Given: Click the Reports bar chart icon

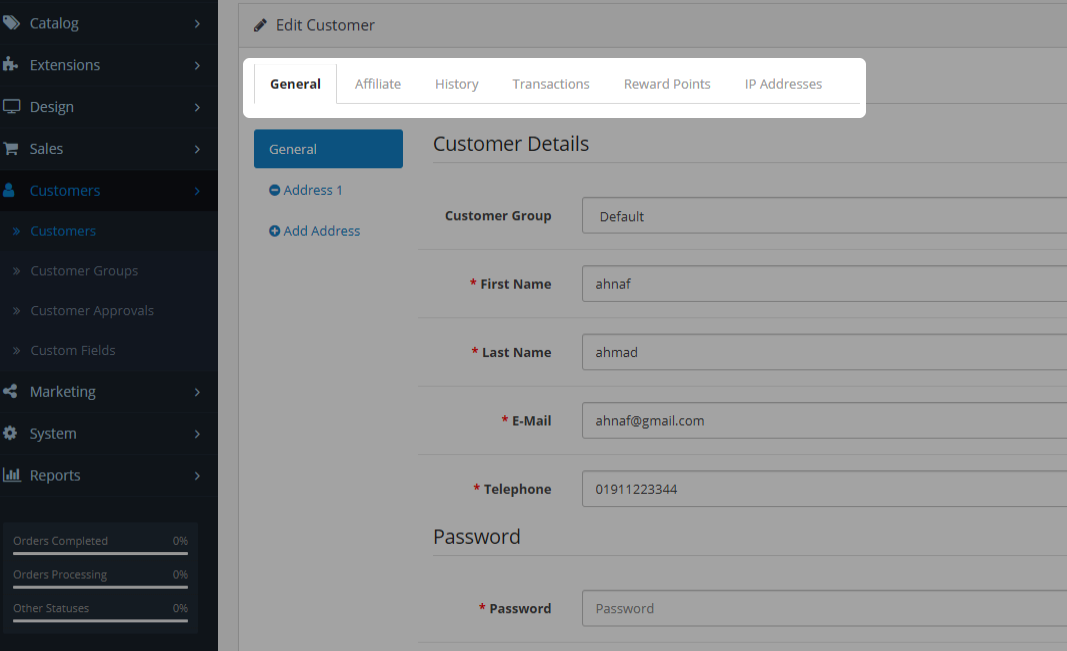Looking at the screenshot, I should pos(11,476).
